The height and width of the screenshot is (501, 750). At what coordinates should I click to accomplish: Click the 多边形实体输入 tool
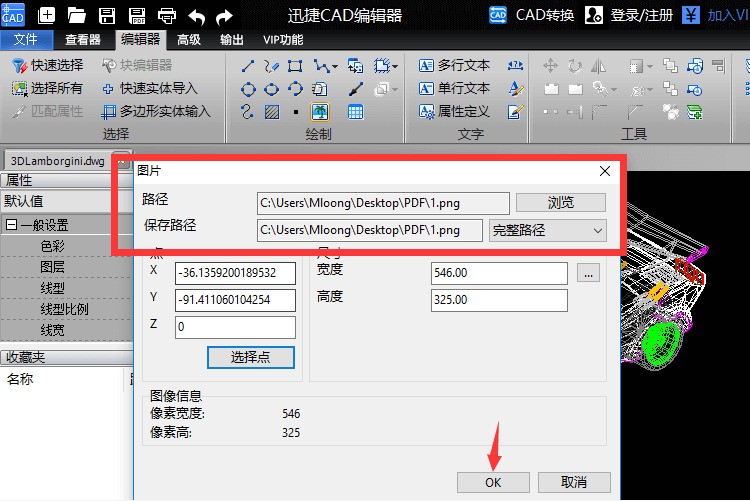tap(156, 111)
